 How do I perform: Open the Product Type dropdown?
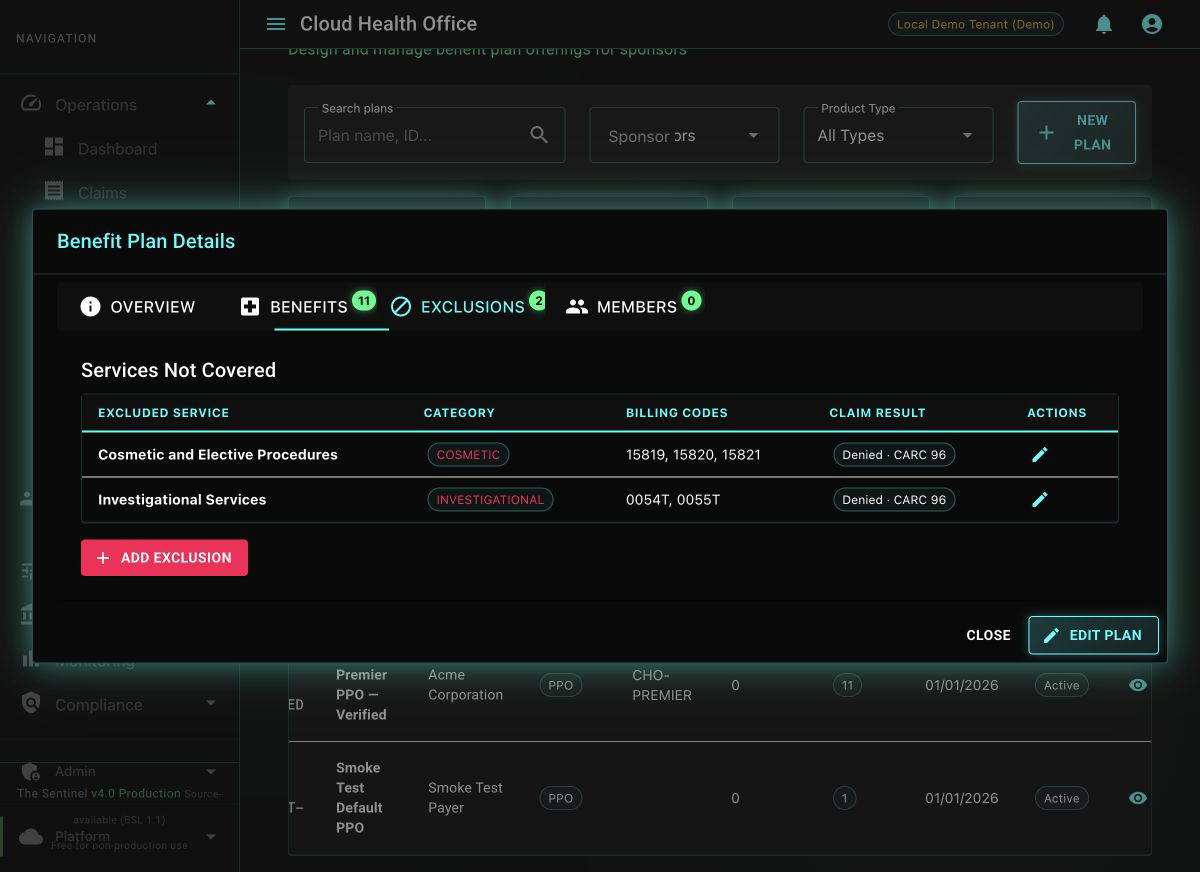[x=898, y=135]
